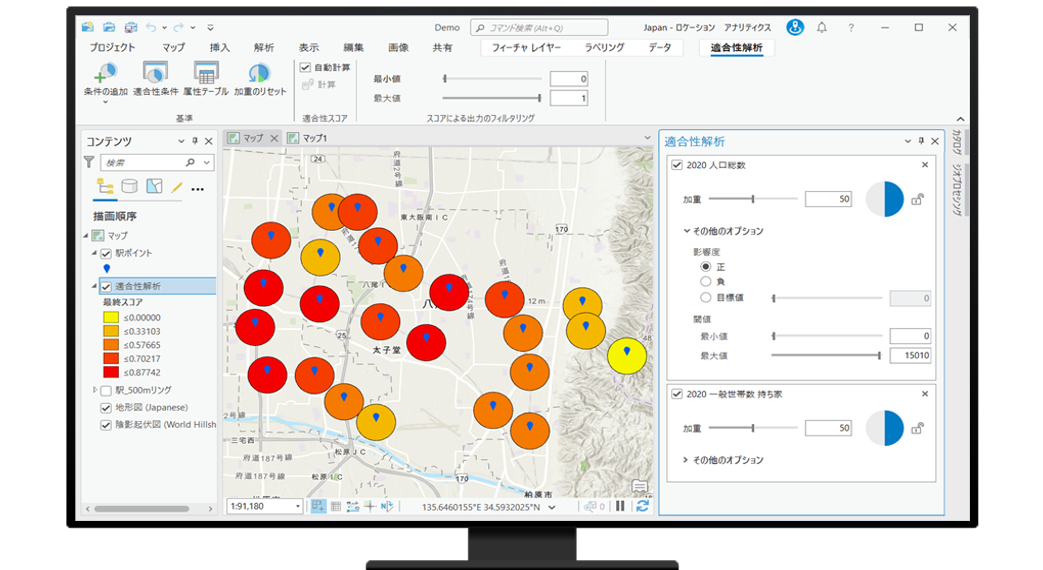
Task: Refresh the map view from status bar
Action: click(641, 506)
